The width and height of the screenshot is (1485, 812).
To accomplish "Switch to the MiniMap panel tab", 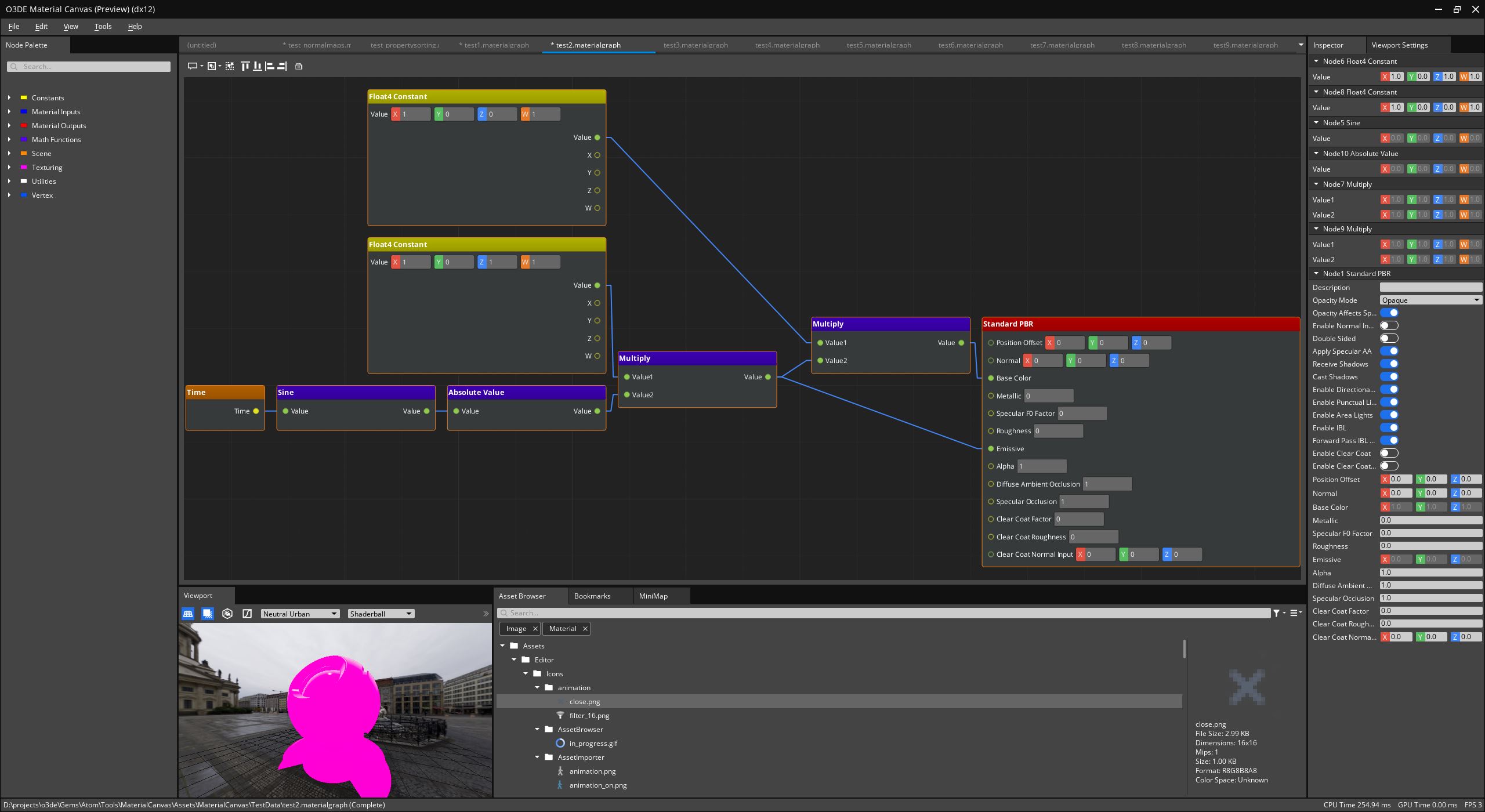I will pyautogui.click(x=653, y=596).
